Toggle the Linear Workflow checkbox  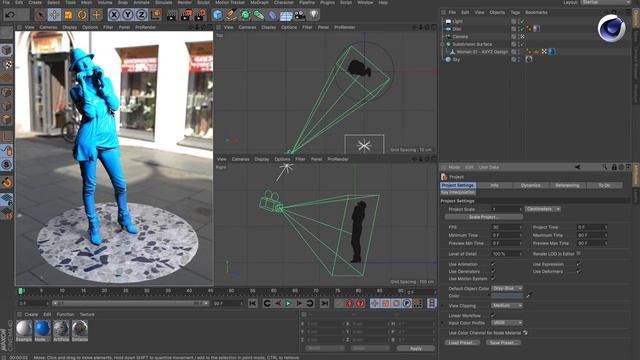tap(493, 315)
